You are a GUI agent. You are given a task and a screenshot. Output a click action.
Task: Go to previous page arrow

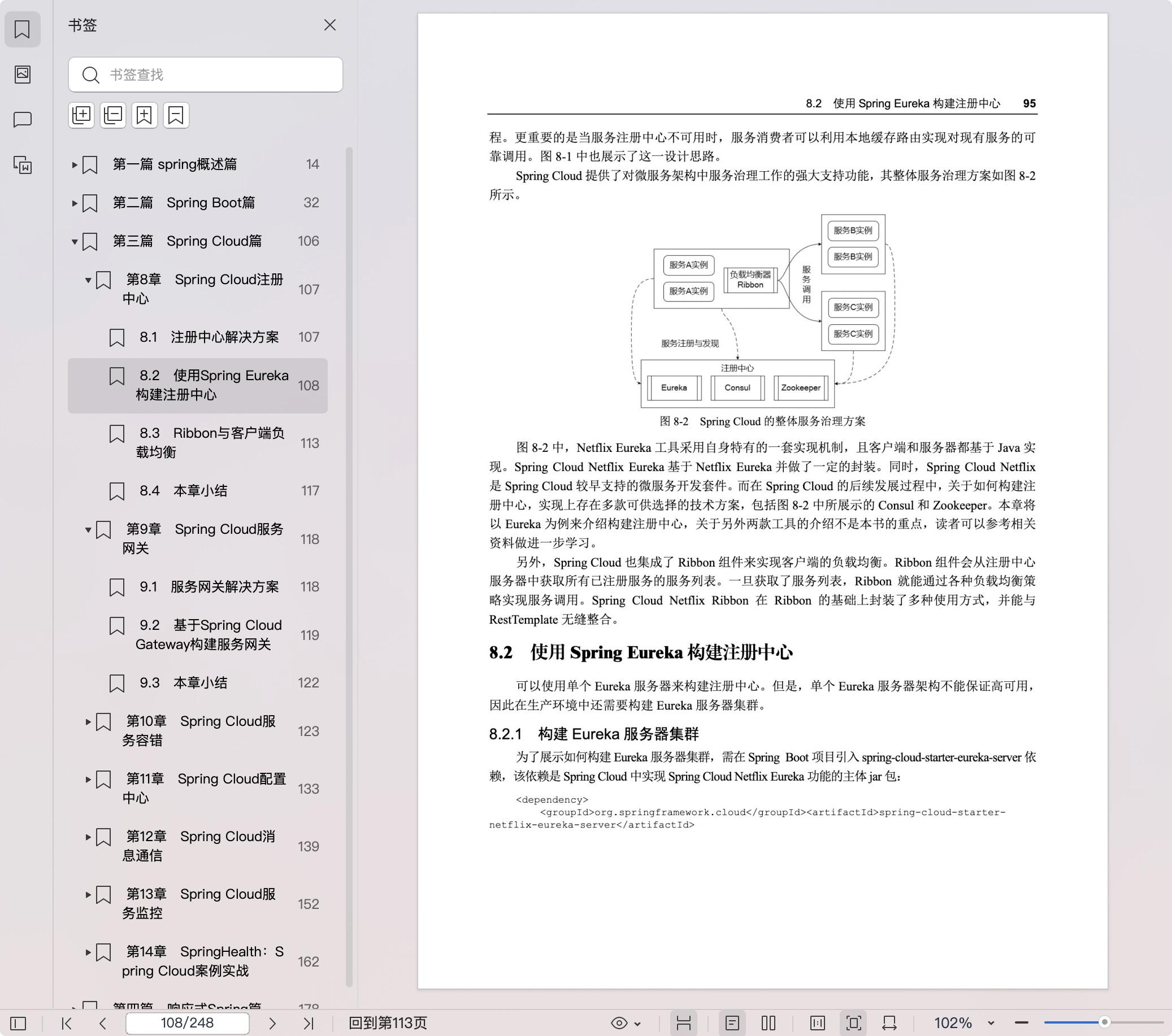pyautogui.click(x=103, y=1024)
